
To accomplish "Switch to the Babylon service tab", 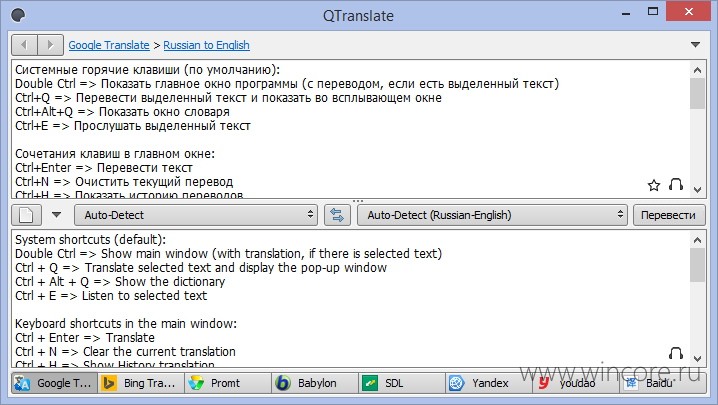I will 315,383.
